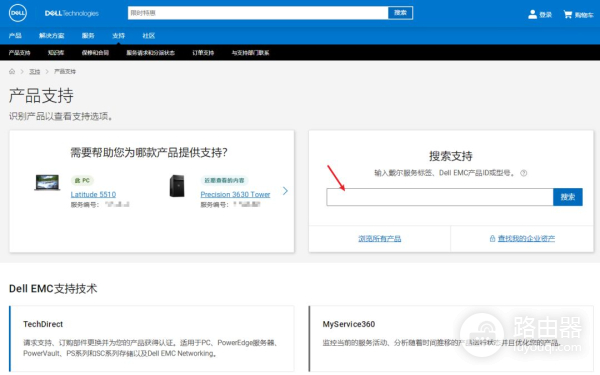The image size is (600, 375).
Task: Click the blue 搜索 button in 搜索支持 panel
Action: pyautogui.click(x=568, y=197)
